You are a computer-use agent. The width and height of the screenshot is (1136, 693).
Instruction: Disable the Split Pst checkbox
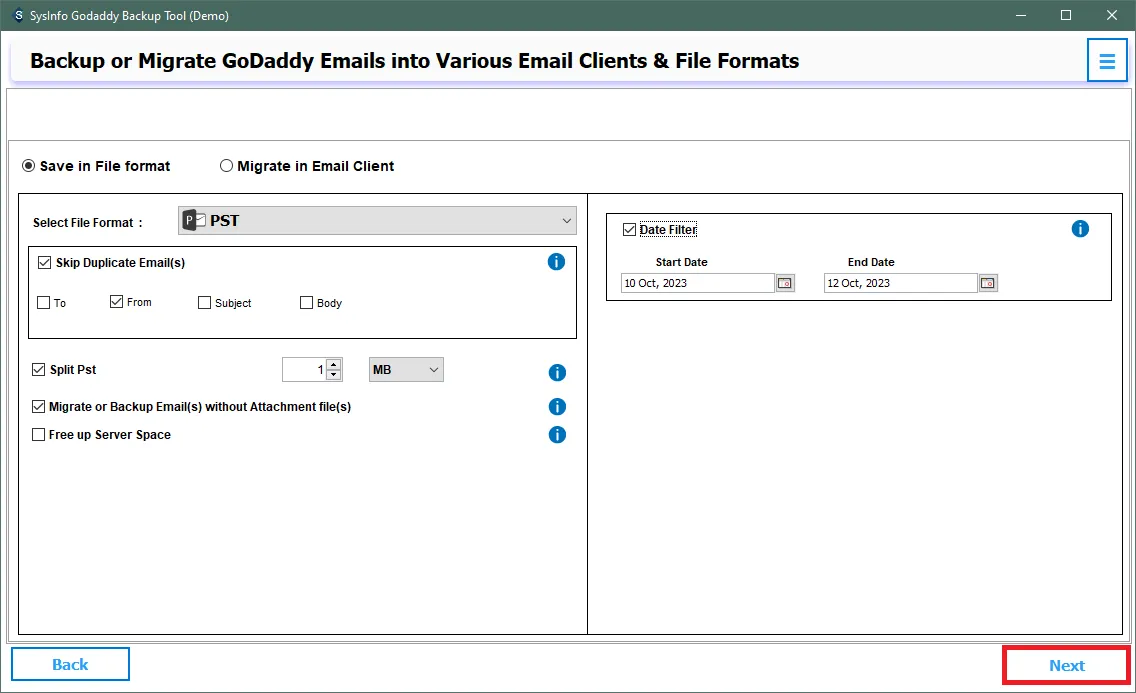coord(39,370)
